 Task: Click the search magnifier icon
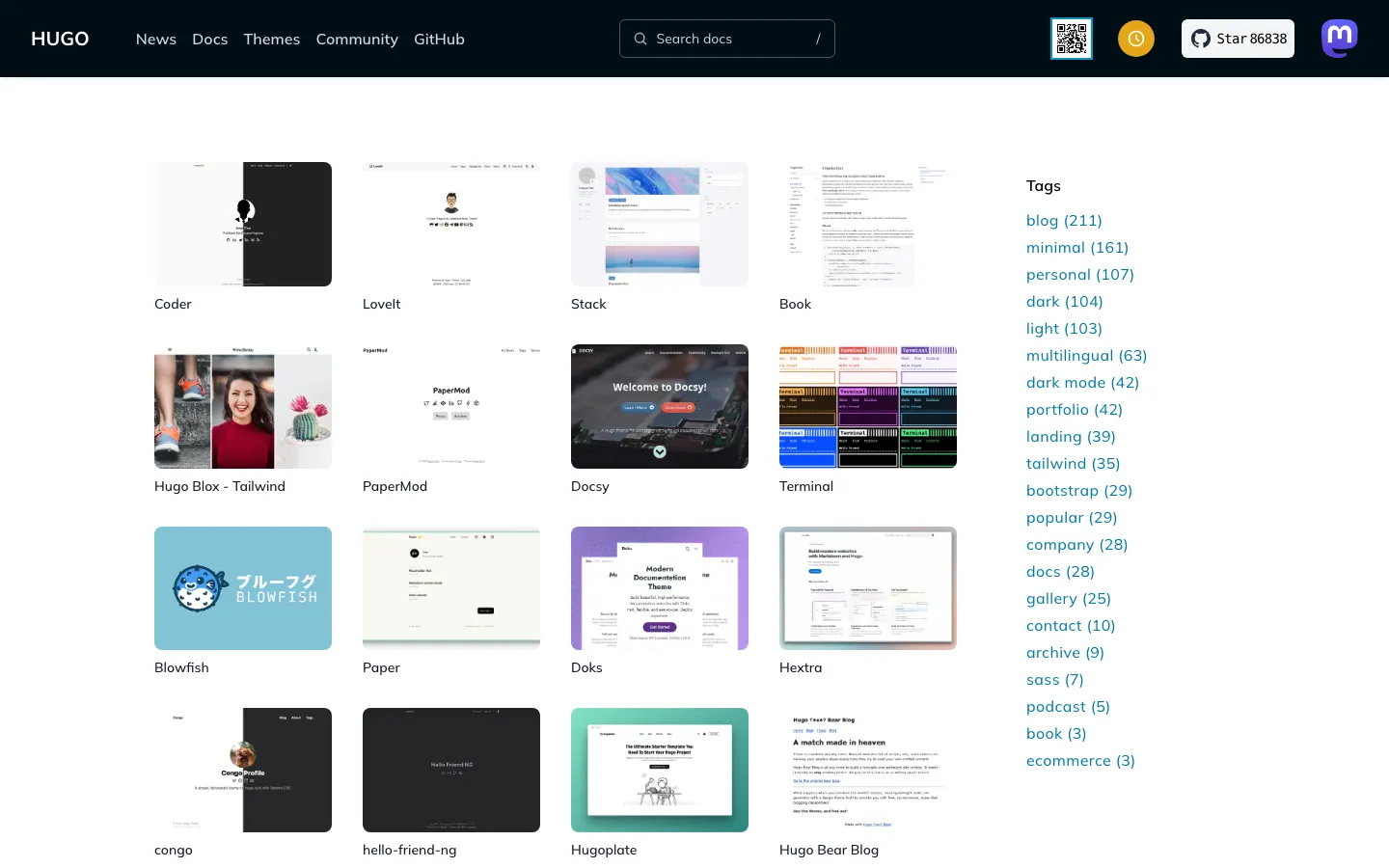point(640,39)
